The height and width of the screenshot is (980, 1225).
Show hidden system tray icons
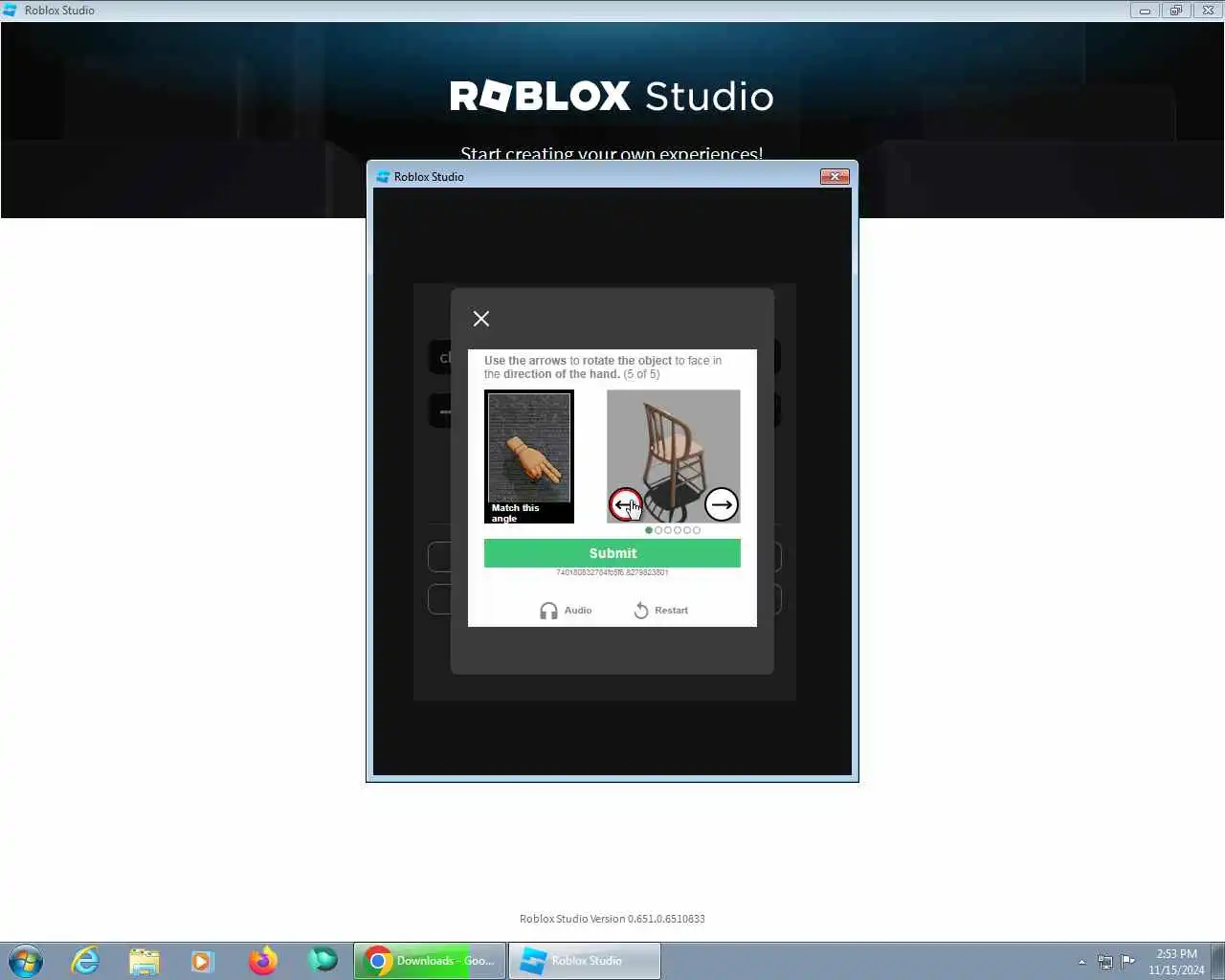tap(1082, 962)
